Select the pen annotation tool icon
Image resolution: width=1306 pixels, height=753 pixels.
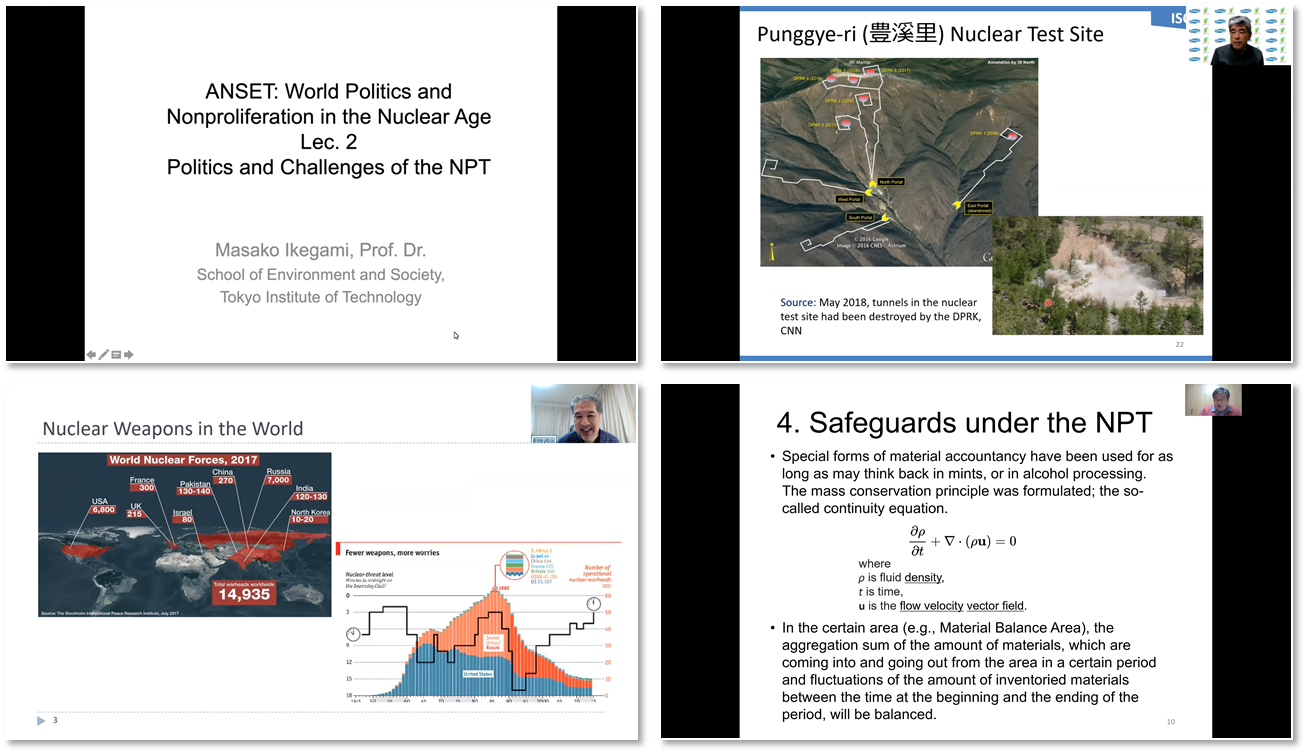[103, 354]
